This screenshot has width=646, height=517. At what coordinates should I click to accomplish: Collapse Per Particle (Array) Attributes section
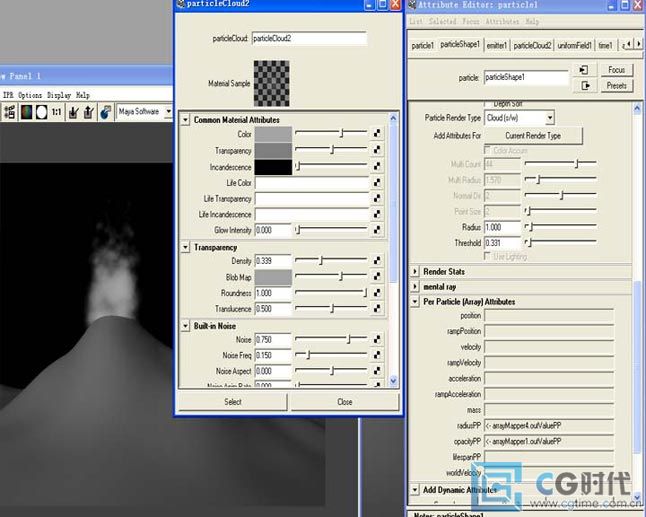click(415, 302)
